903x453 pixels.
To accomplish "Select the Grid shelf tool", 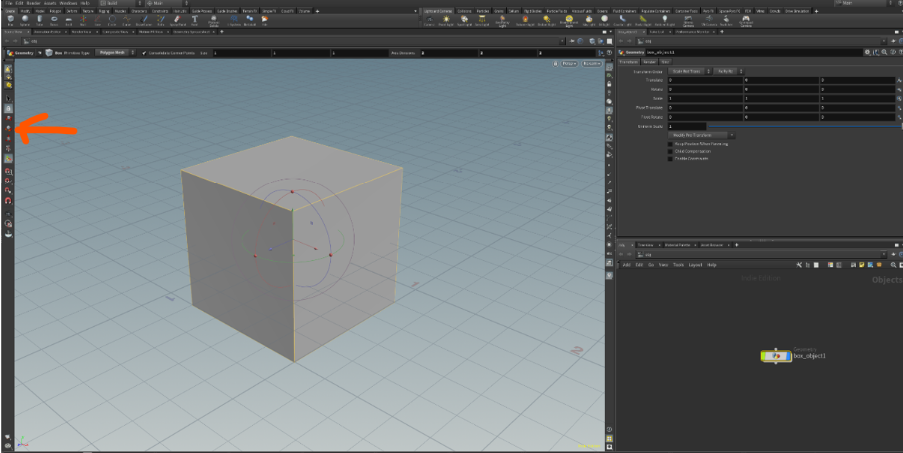I will [x=70, y=20].
